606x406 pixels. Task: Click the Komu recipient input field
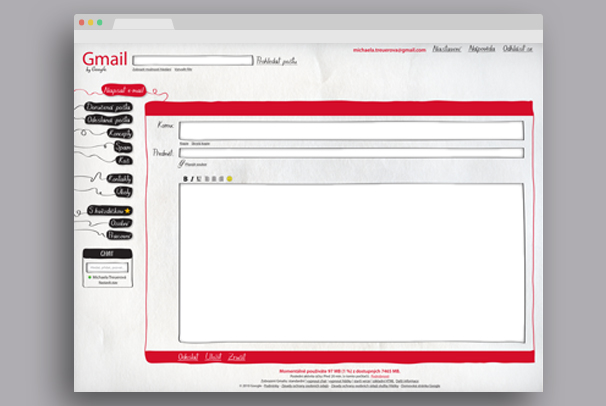coord(350,130)
